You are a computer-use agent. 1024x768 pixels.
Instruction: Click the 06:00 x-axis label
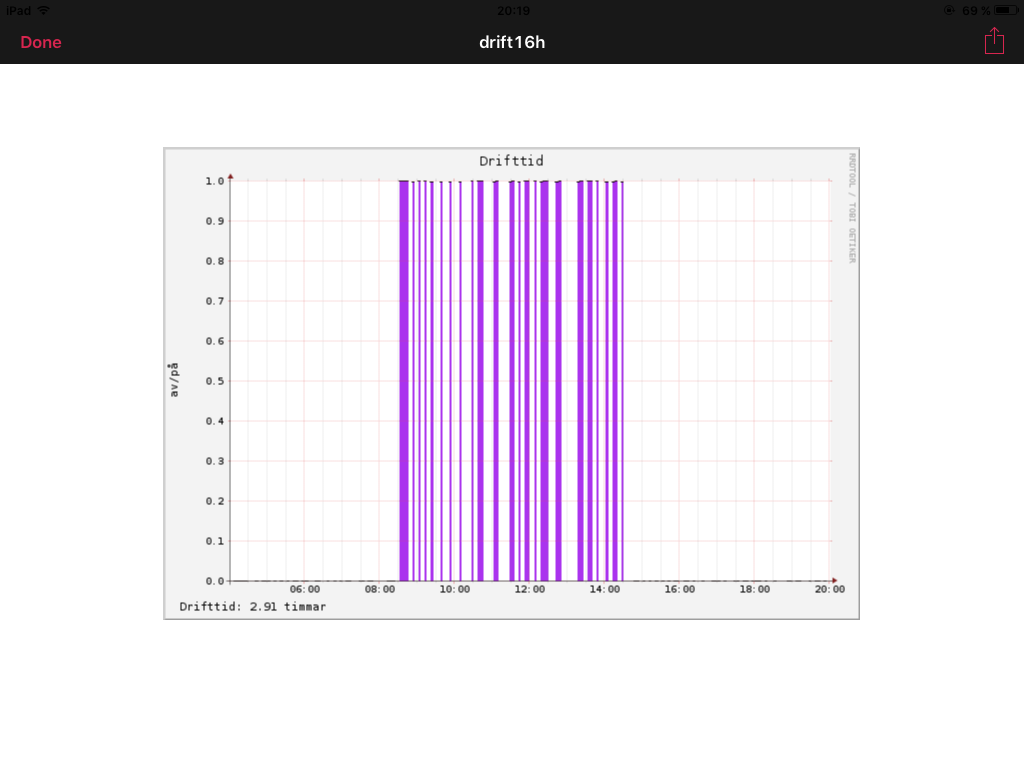point(305,589)
